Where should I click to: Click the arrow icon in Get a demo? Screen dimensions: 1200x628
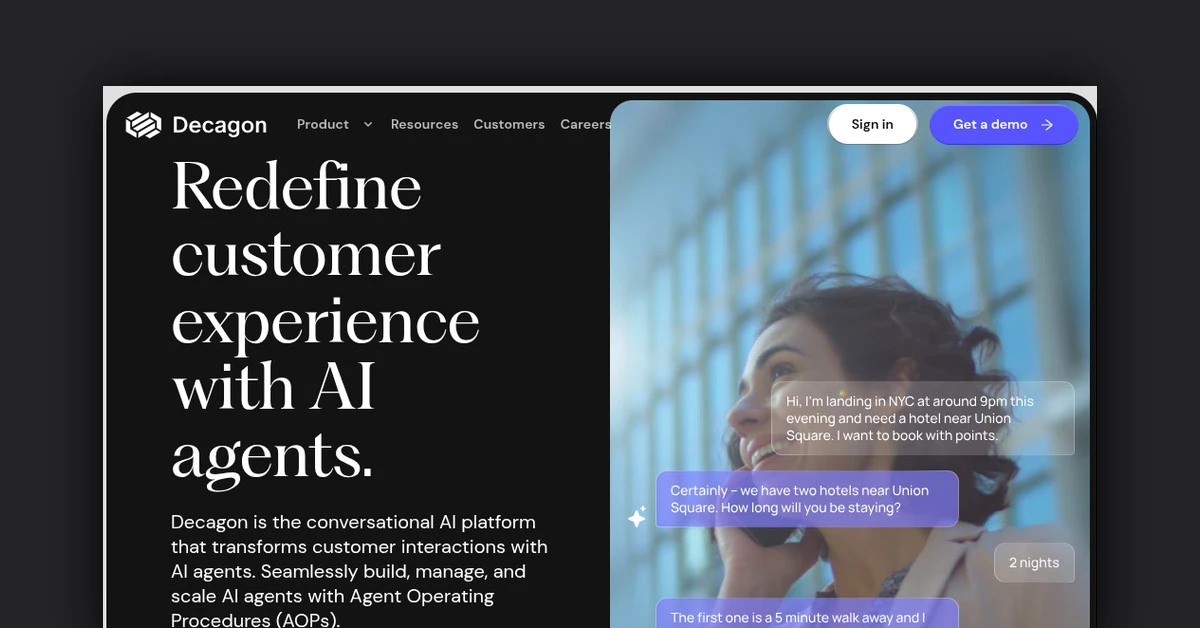click(x=1047, y=125)
